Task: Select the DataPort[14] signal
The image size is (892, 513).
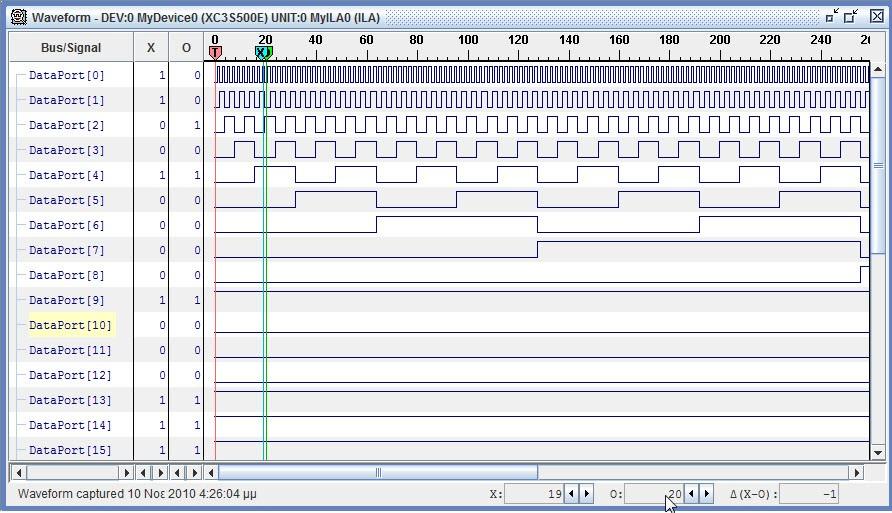Action: pyautogui.click(x=70, y=425)
